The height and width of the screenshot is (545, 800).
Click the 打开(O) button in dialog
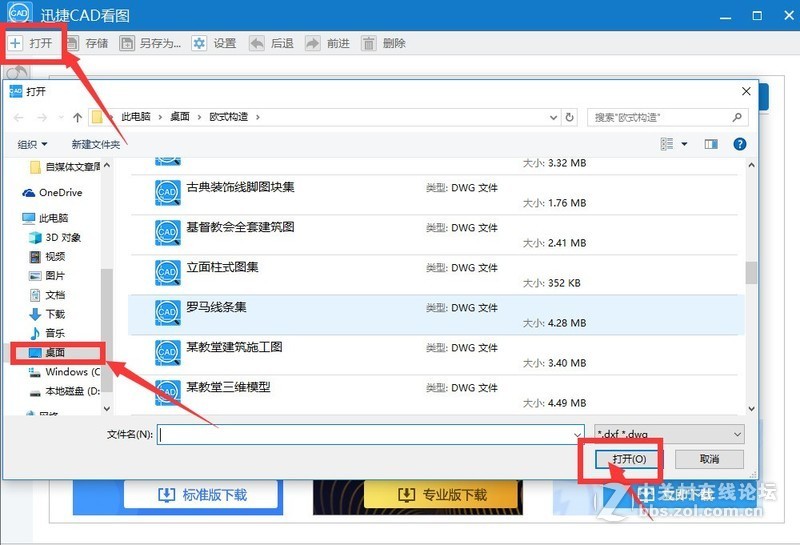point(628,459)
